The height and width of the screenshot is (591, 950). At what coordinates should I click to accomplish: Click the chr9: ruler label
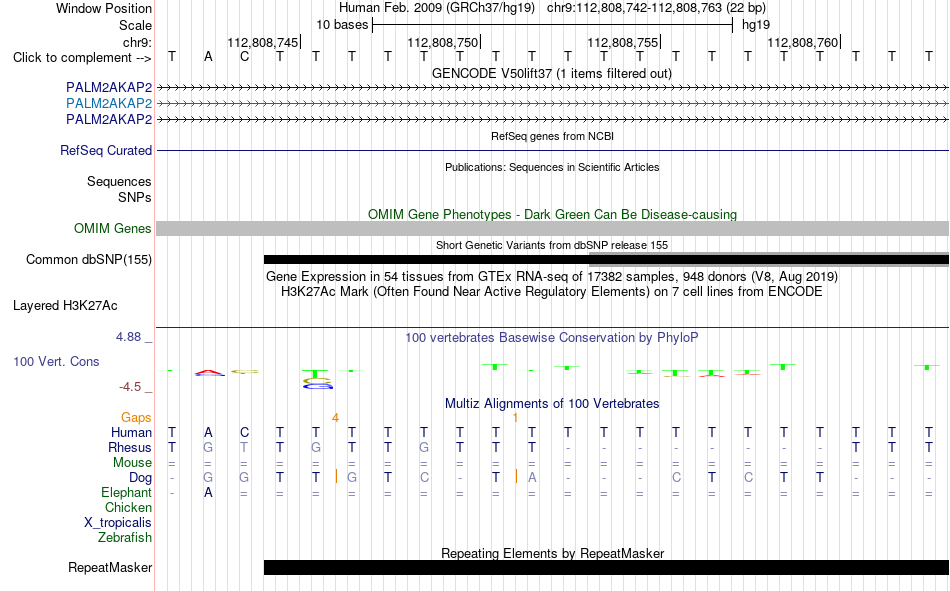pos(138,42)
